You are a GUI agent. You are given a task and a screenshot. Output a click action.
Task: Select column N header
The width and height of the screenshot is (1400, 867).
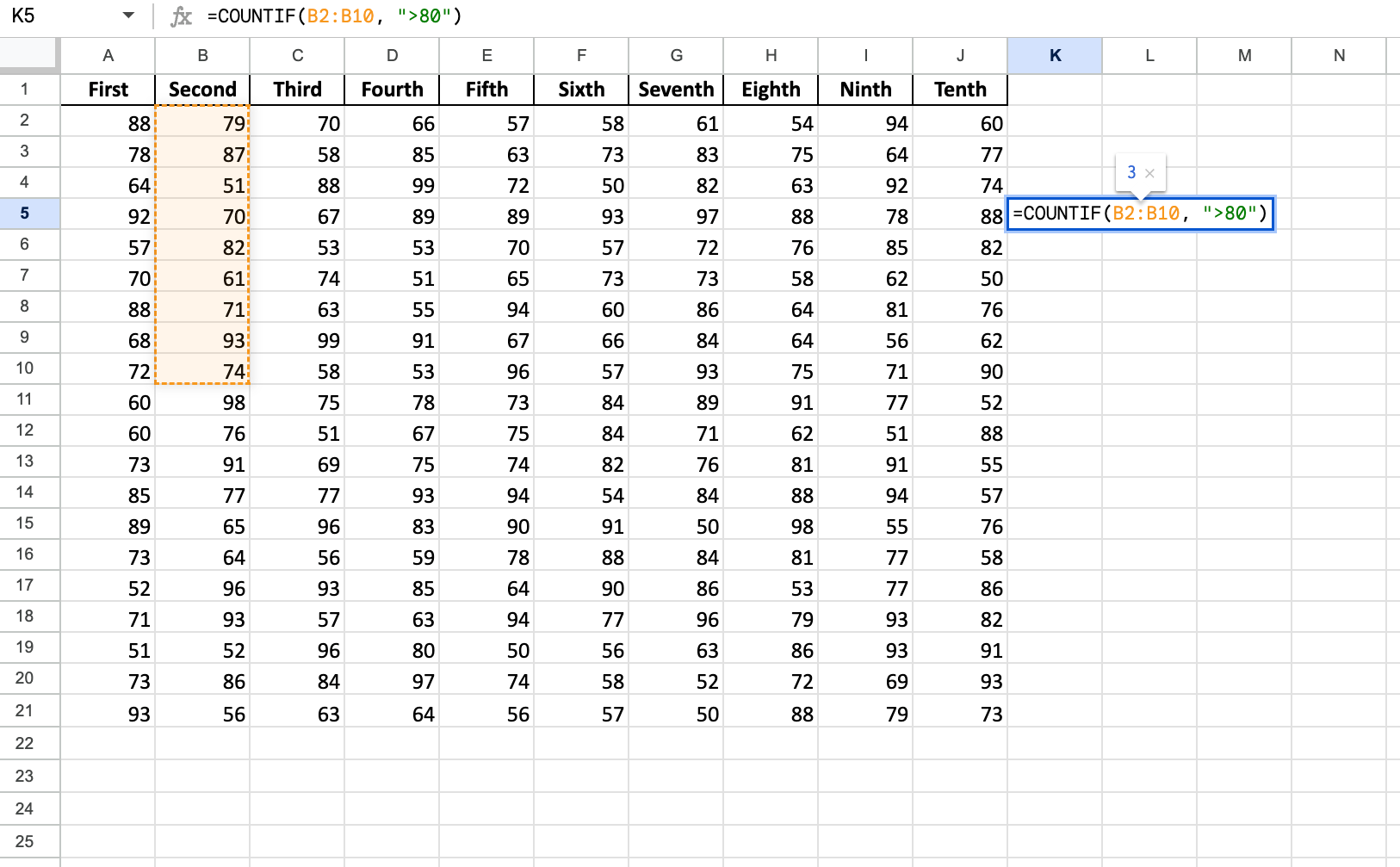1339,55
